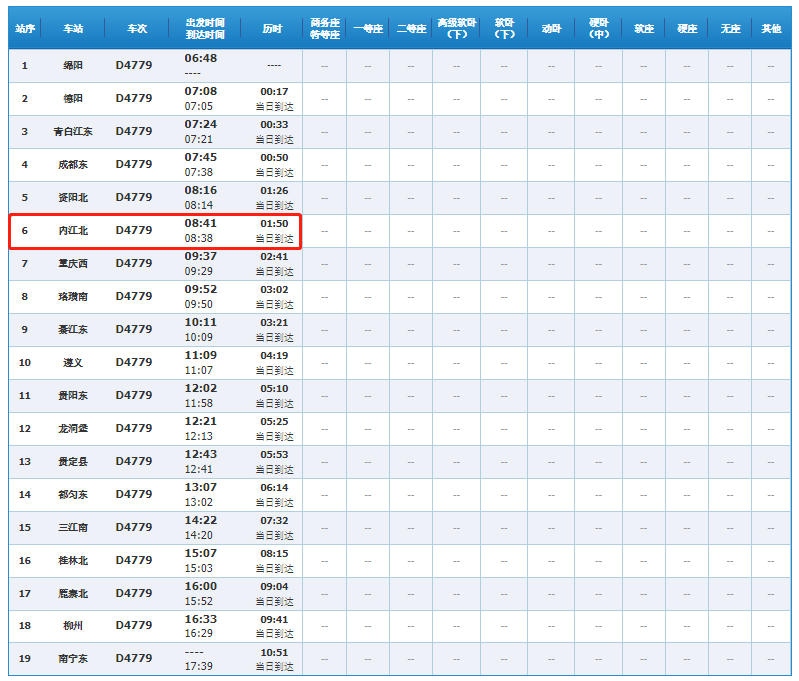799x681 pixels.
Task: Click the 重庆西 station name
Action: tap(73, 263)
